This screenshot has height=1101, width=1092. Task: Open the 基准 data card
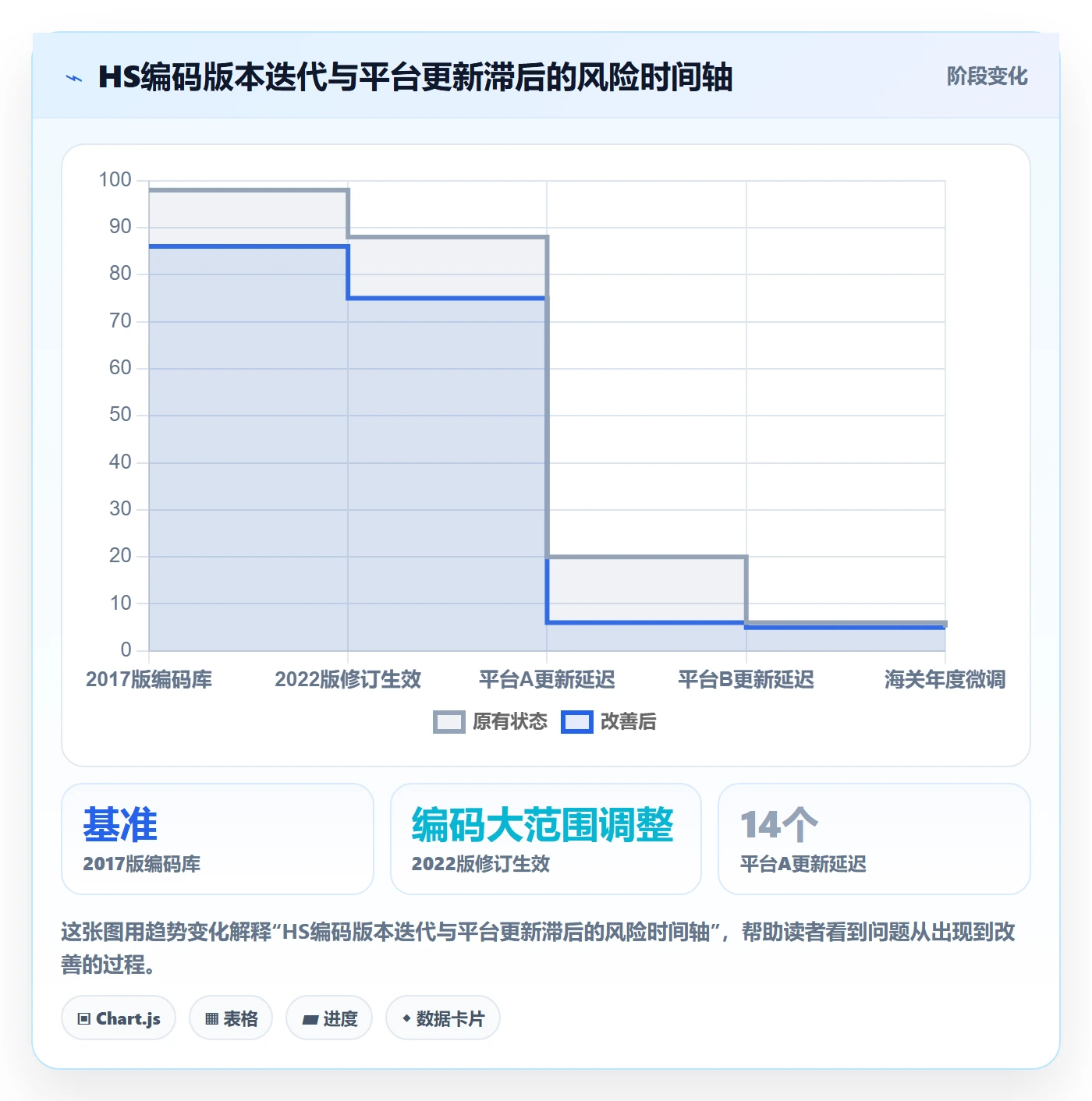tap(218, 839)
